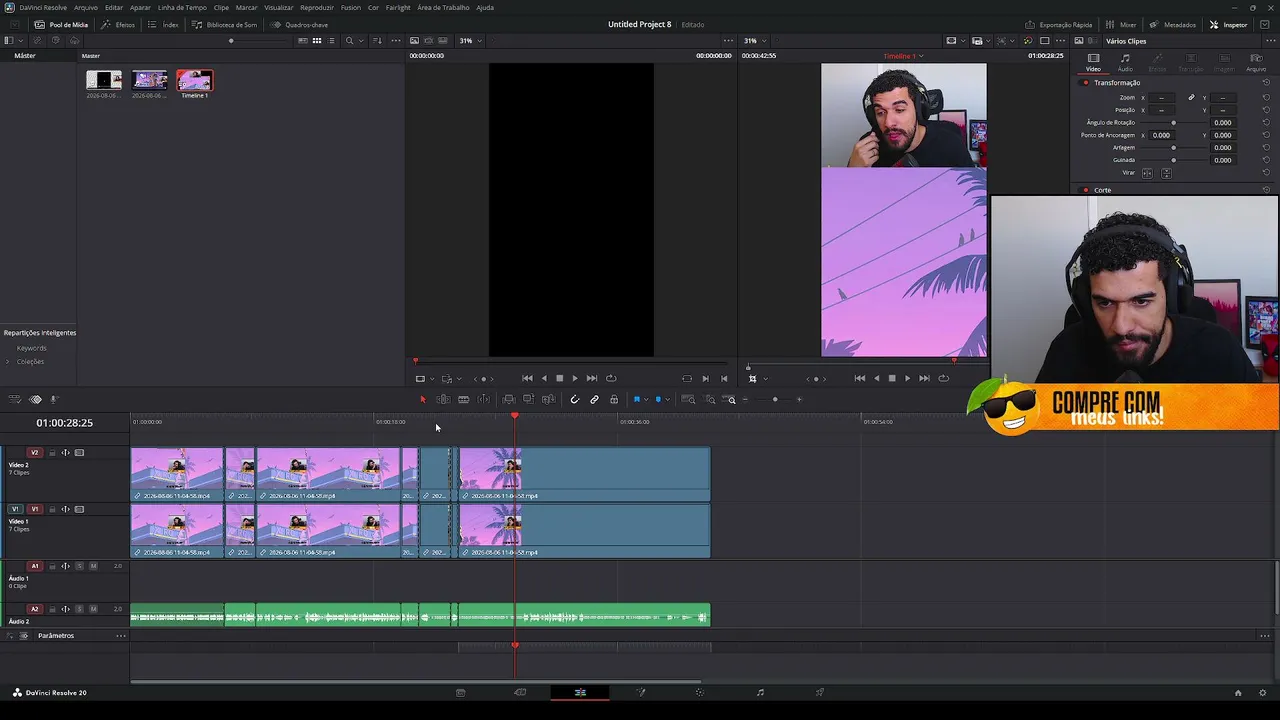
Task: Solo the Áudio 2 track
Action: pos(79,609)
